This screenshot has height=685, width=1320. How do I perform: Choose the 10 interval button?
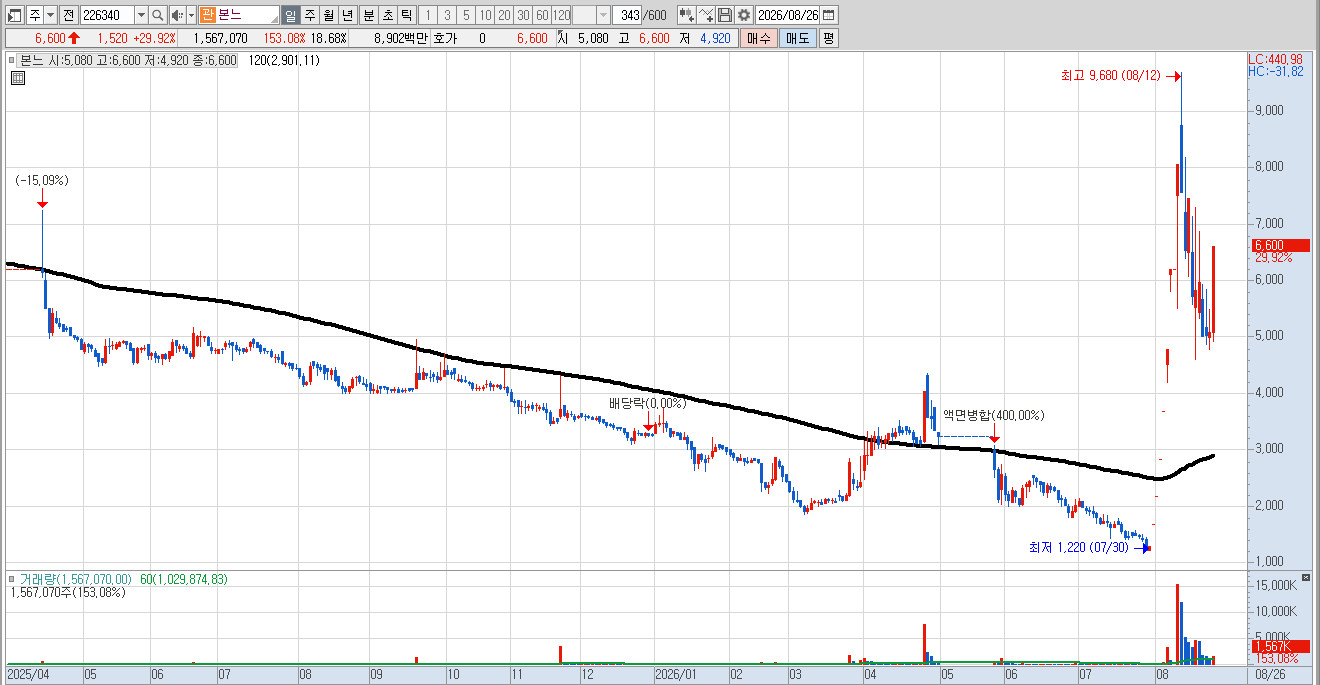[485, 15]
